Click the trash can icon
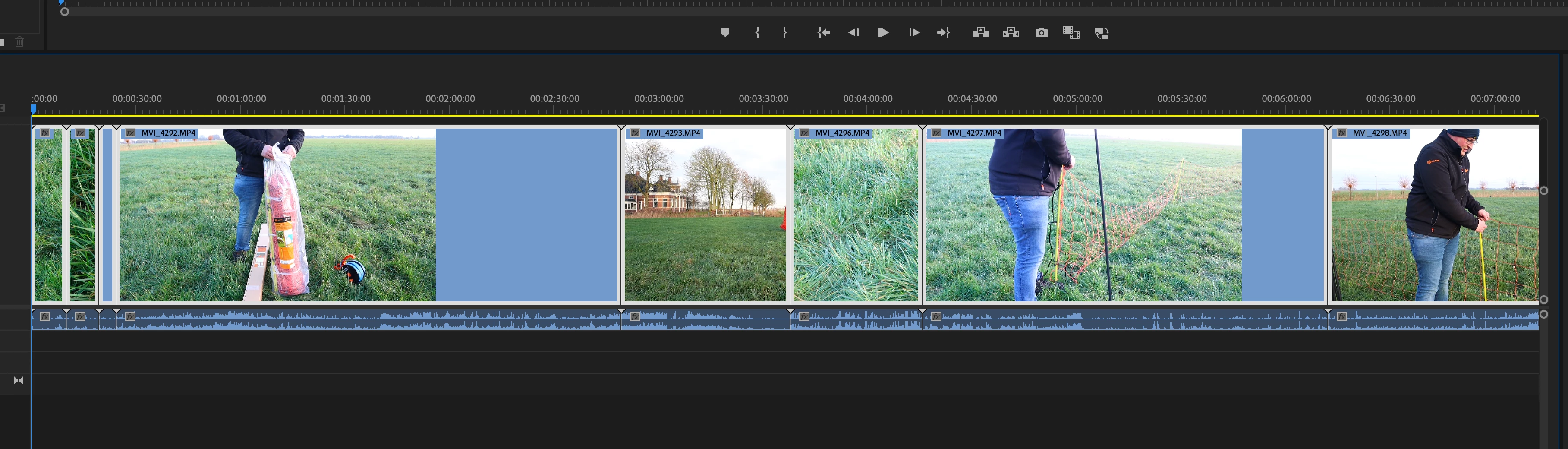The image size is (1568, 449). click(19, 41)
